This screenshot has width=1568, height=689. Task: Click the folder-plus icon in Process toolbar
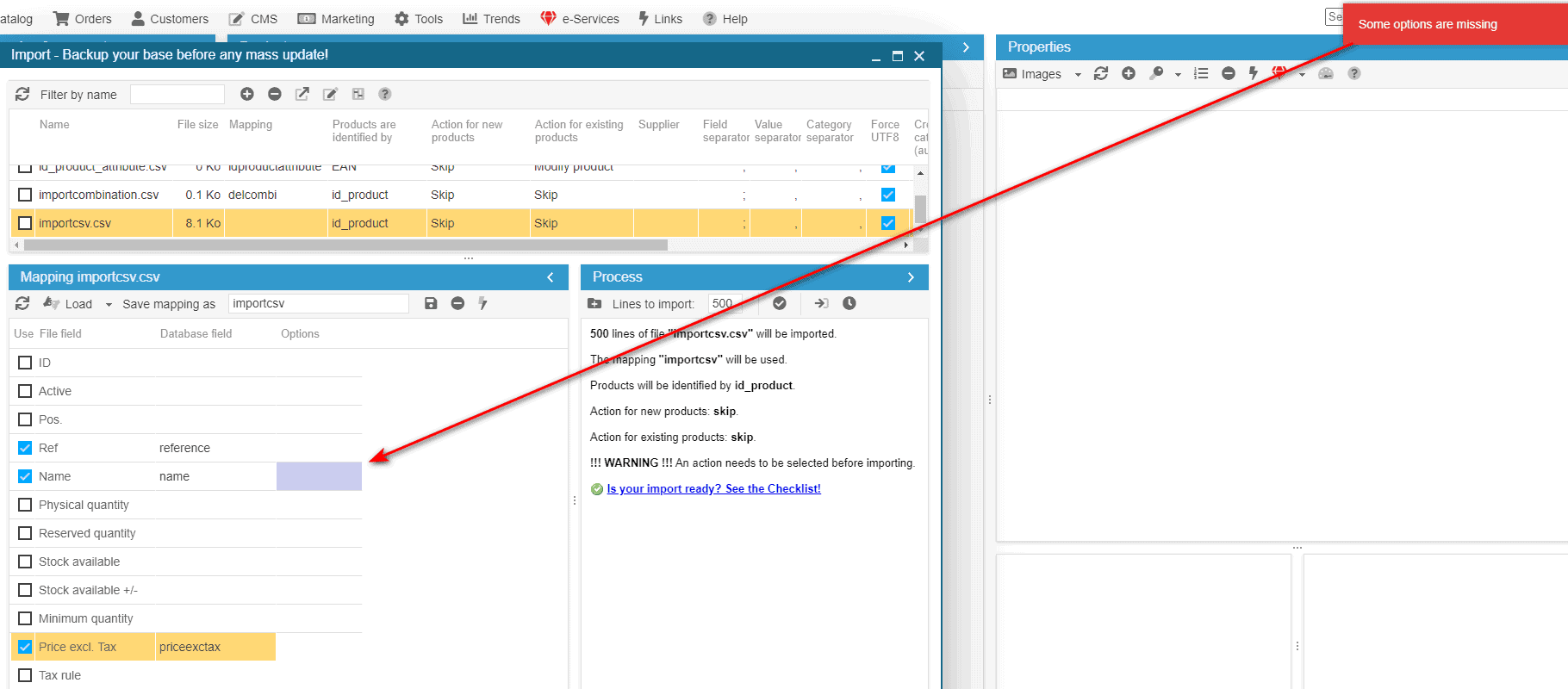click(594, 303)
